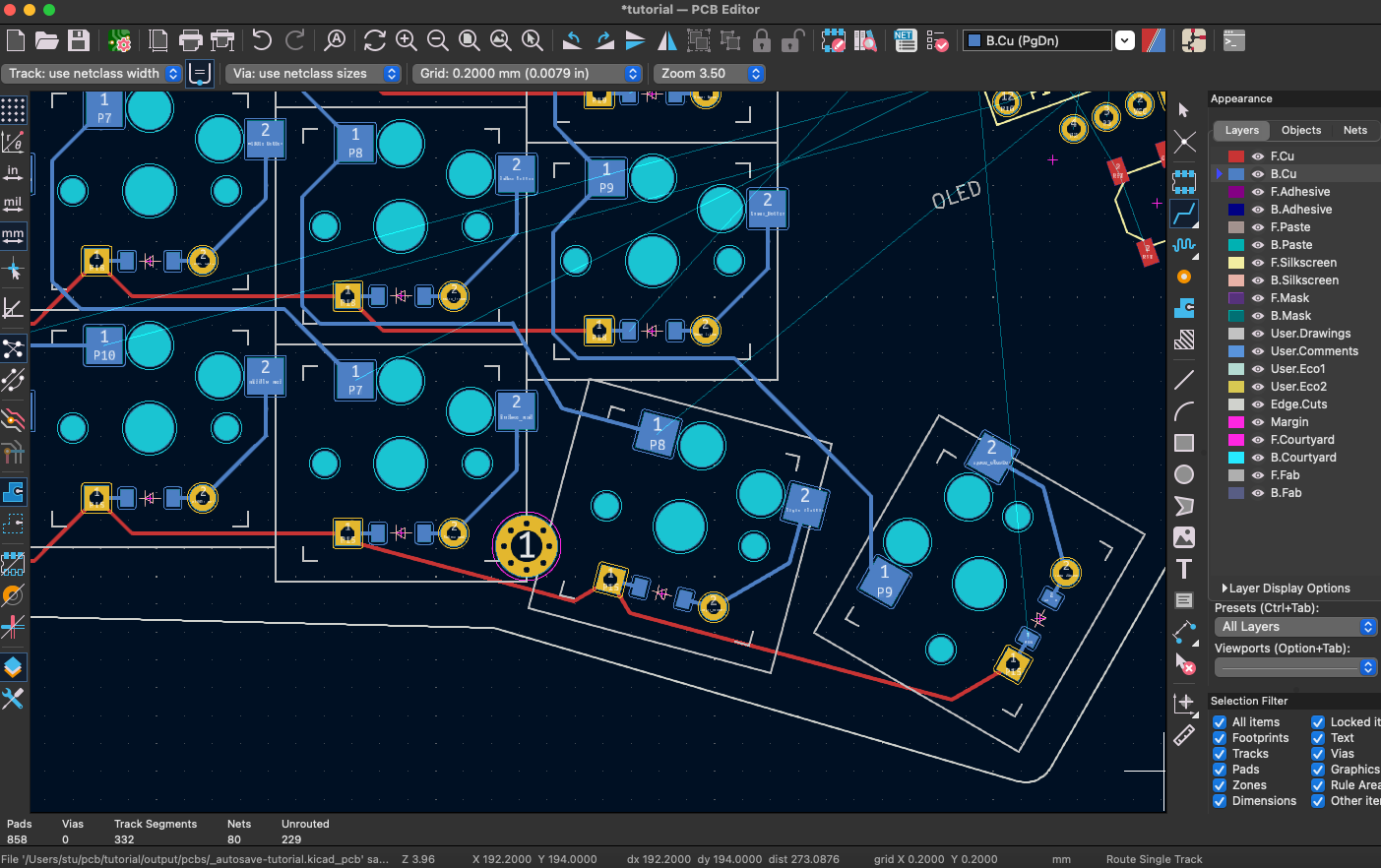Switch to the Objects tab

(x=1300, y=130)
